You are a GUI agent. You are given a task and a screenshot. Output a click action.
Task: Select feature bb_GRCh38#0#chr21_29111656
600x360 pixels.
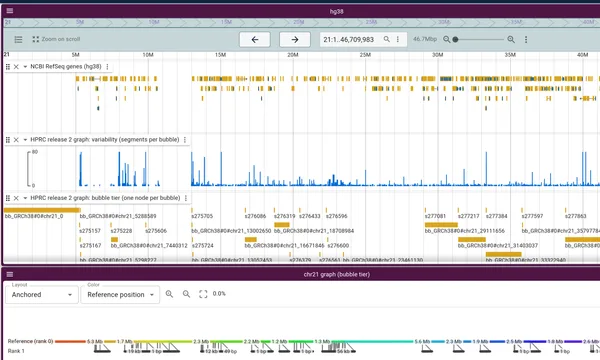(x=441, y=225)
